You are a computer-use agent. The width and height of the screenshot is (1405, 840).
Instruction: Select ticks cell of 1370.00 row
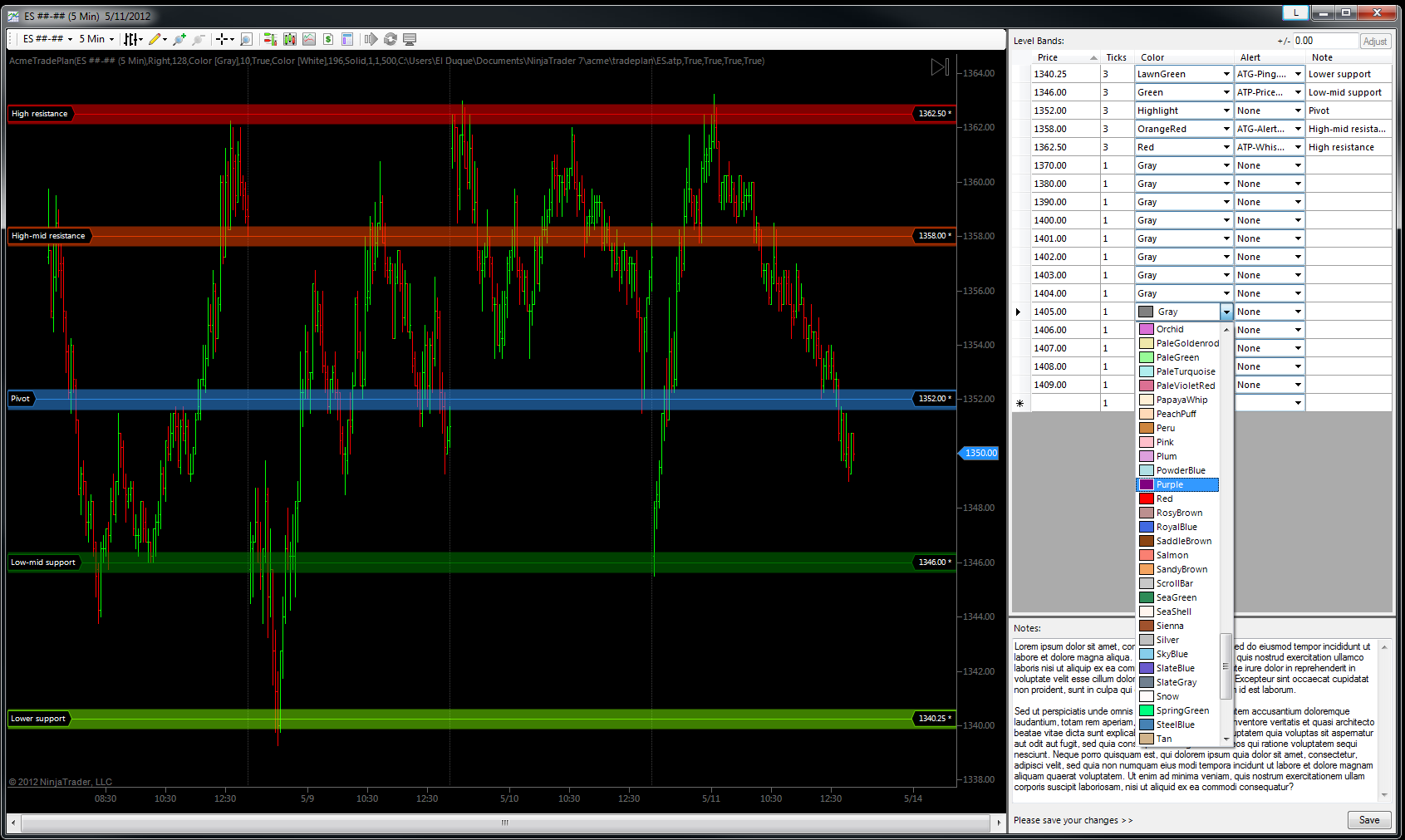1118,165
